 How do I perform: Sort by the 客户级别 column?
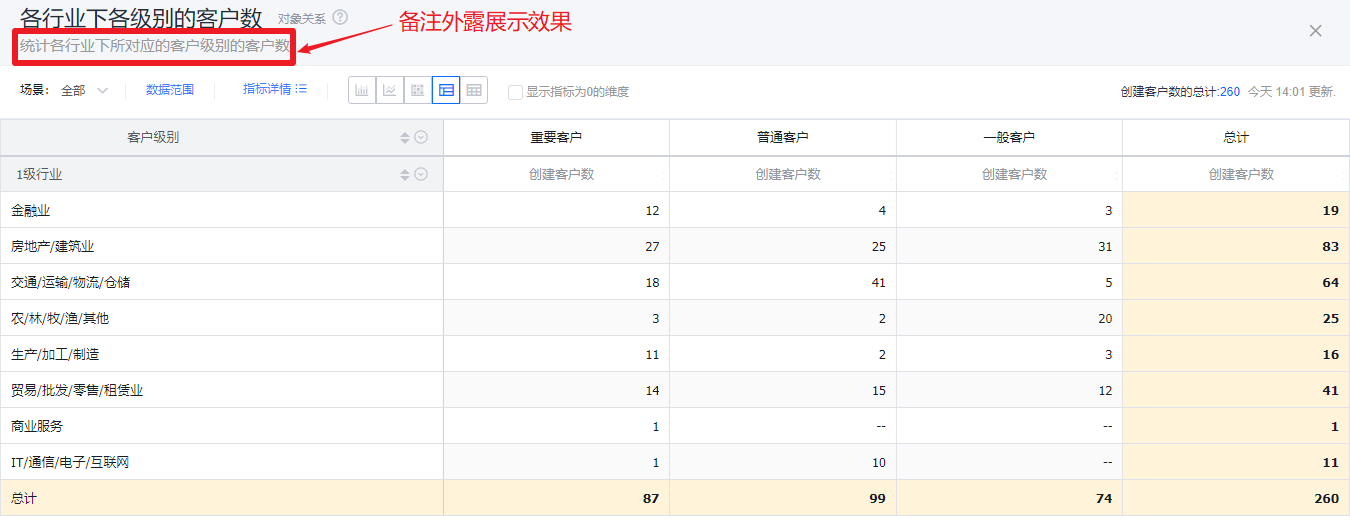pyautogui.click(x=405, y=138)
